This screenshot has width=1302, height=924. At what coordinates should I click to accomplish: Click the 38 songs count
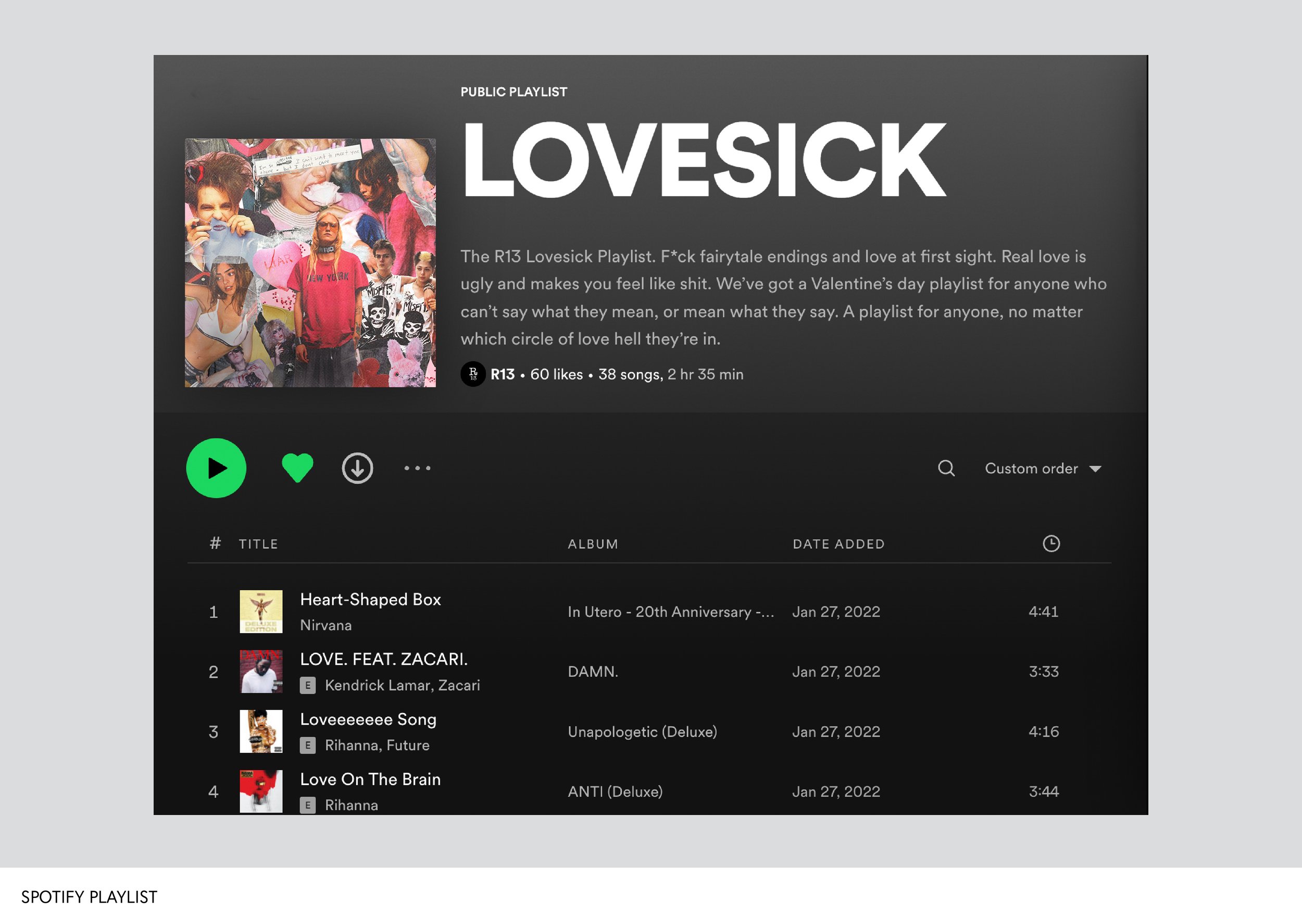coord(631,374)
